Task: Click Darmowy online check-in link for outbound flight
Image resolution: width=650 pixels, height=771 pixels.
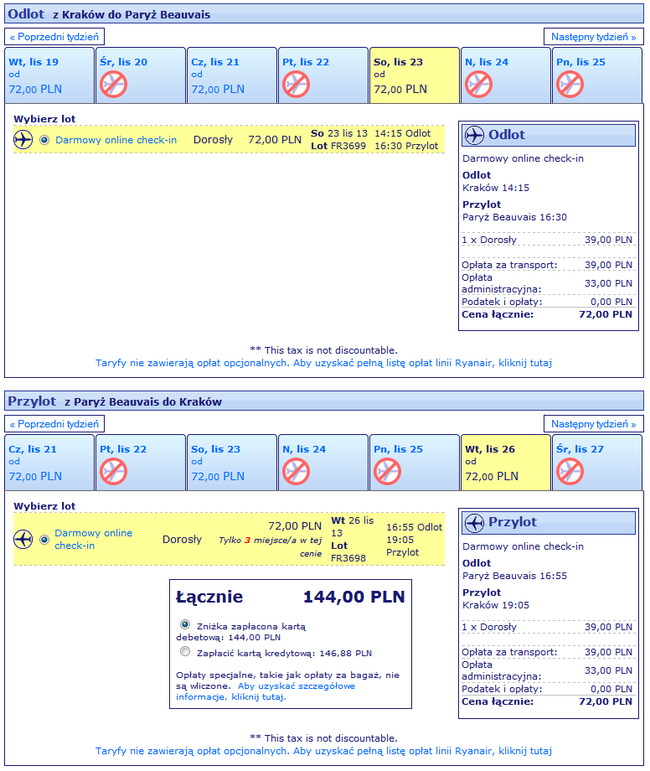Action: tap(116, 140)
